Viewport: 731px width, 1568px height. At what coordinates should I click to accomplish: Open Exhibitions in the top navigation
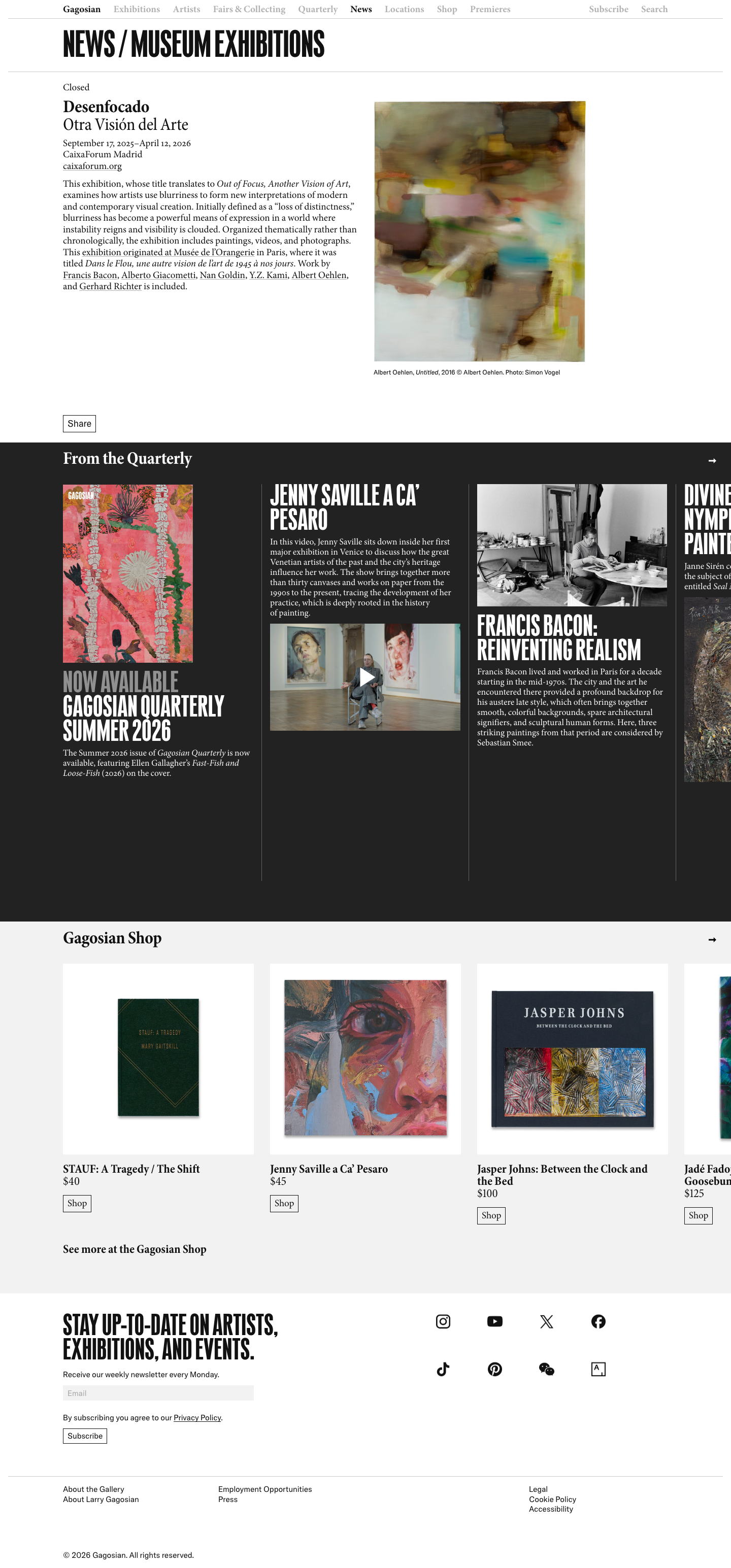click(137, 9)
